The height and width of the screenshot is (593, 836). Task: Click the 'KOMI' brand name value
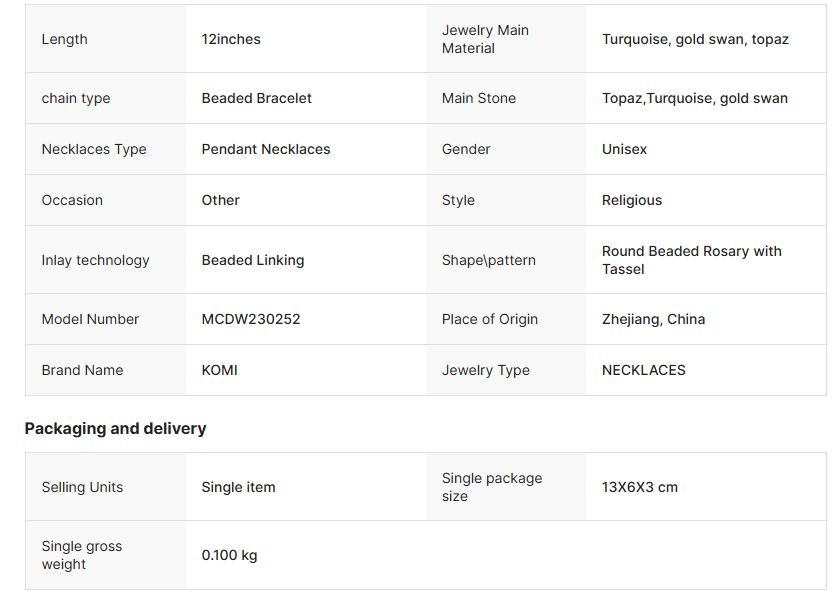pyautogui.click(x=220, y=370)
